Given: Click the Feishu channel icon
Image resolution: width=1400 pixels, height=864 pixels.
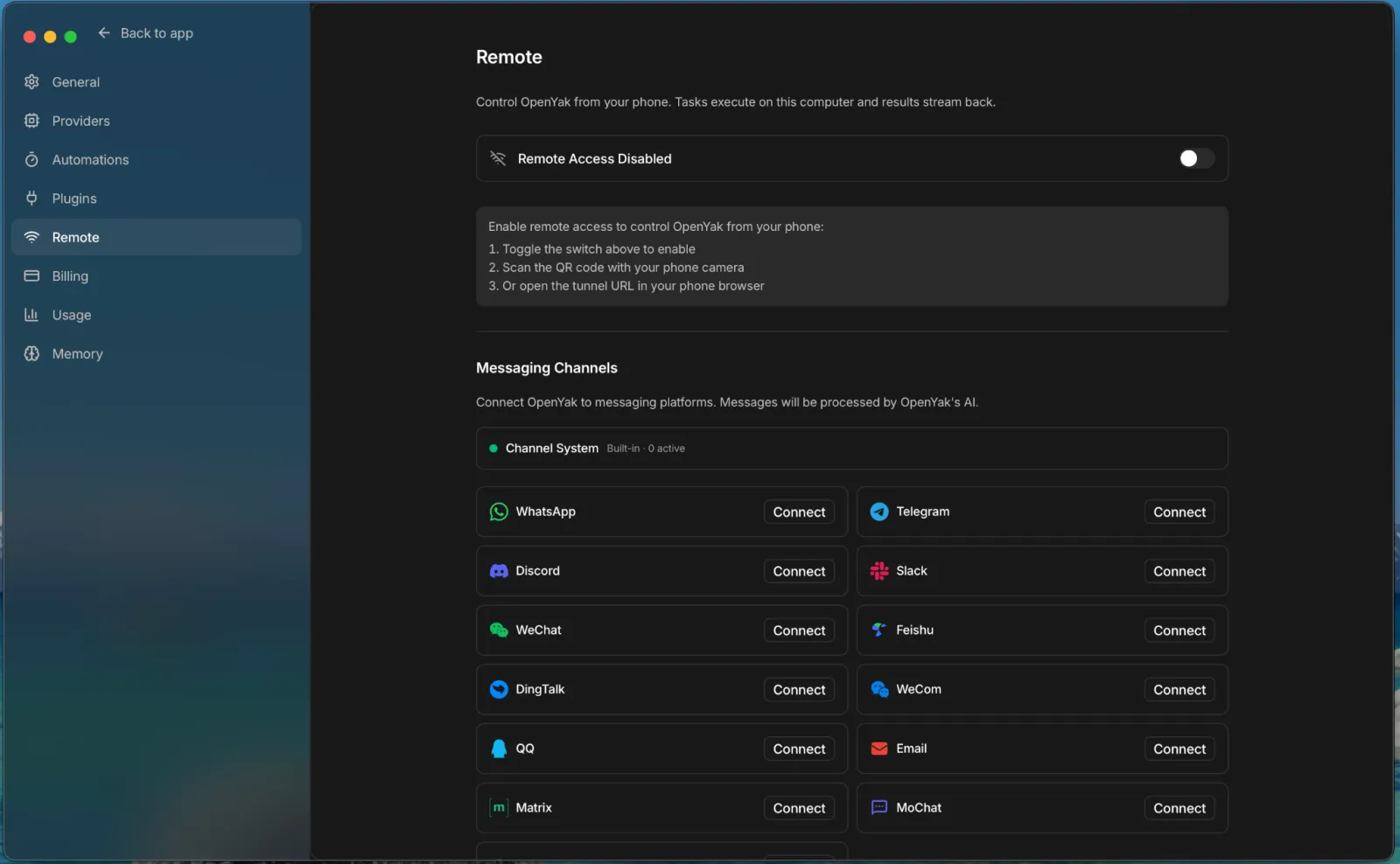Looking at the screenshot, I should [x=879, y=631].
